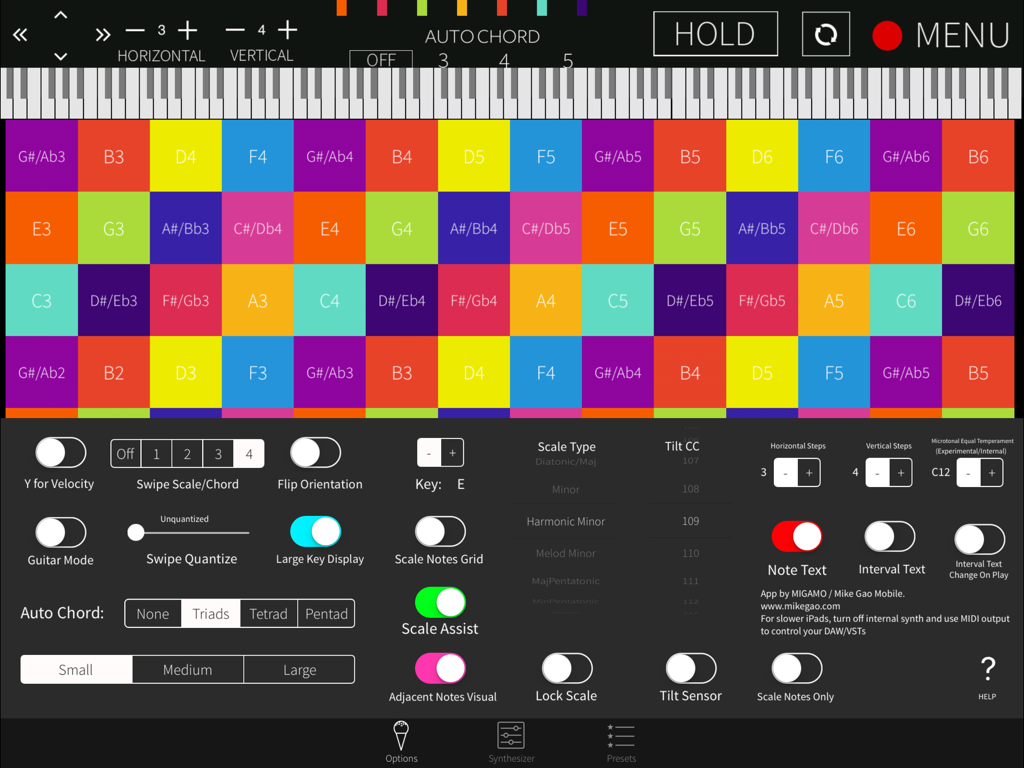
Task: Choose the Medium grid size
Action: pyautogui.click(x=187, y=669)
